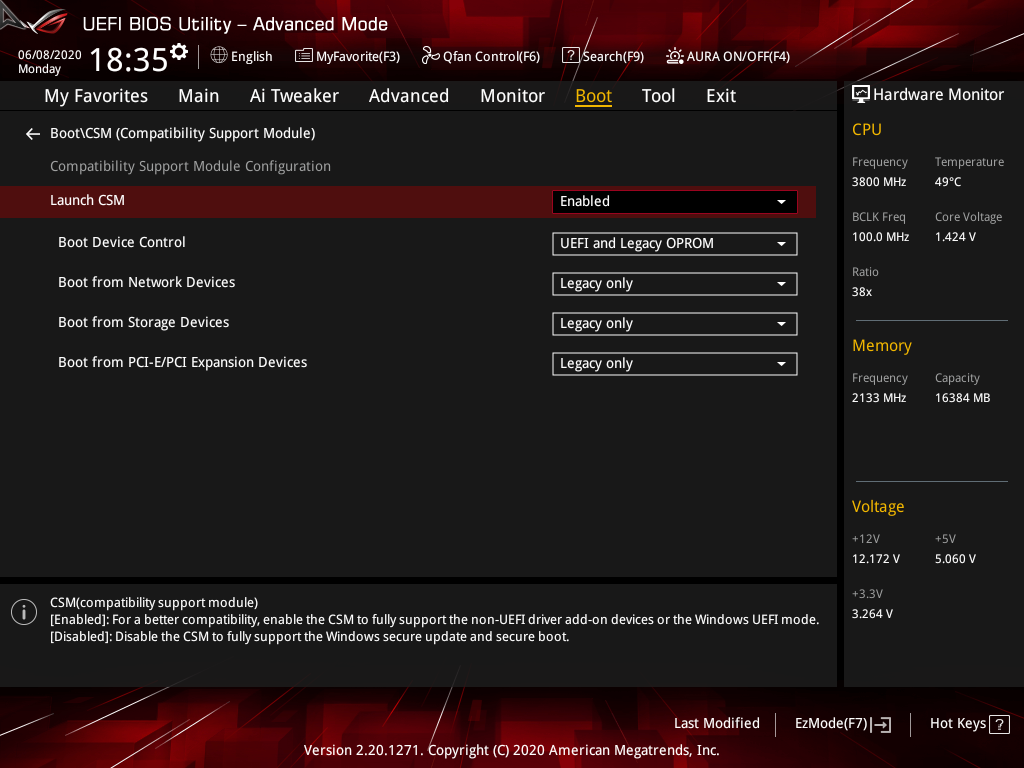Click the Hardware Monitor title
Screen dimensions: 1024x768
pos(938,95)
